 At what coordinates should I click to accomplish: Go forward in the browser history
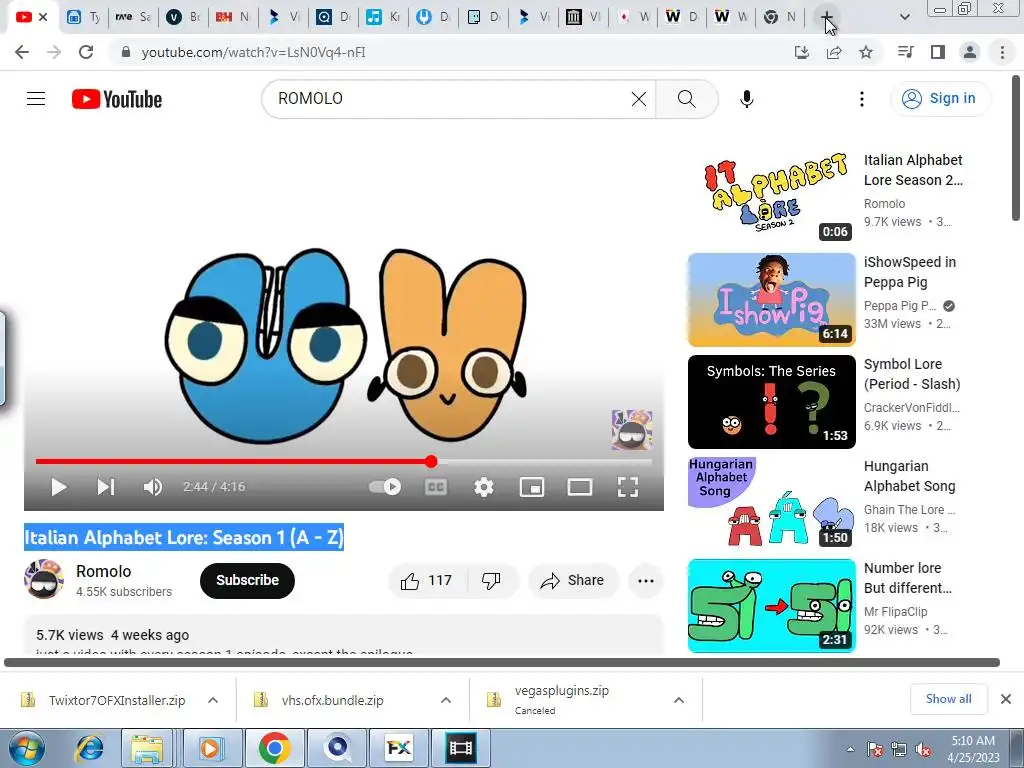click(x=54, y=52)
